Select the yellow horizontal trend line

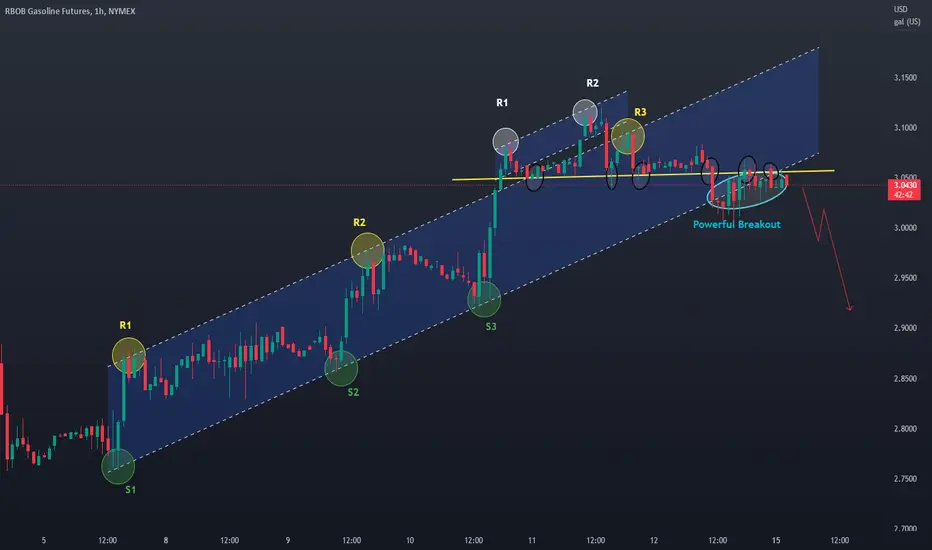[x=643, y=175]
